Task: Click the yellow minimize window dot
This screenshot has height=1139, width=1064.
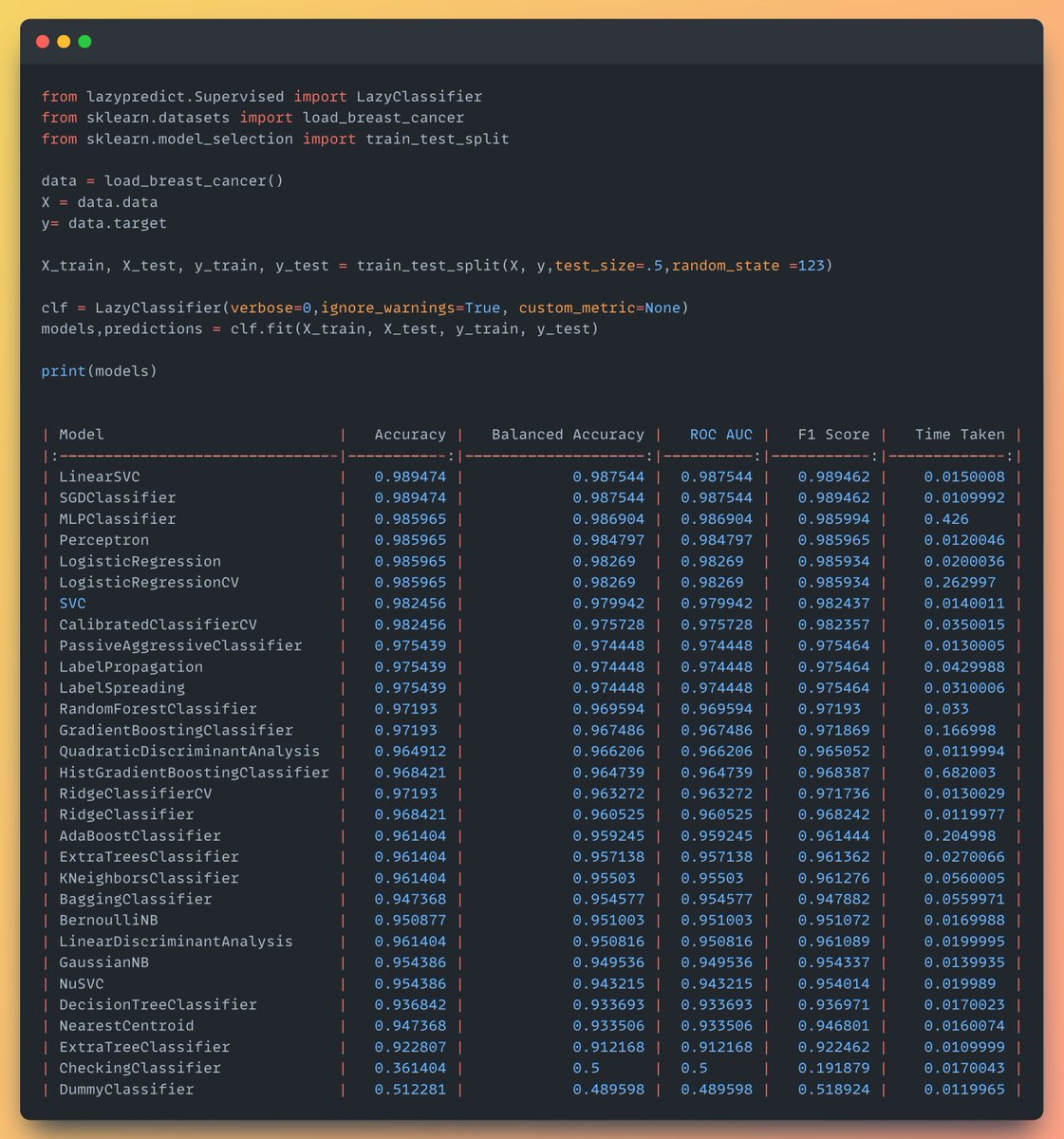Action: click(x=64, y=42)
